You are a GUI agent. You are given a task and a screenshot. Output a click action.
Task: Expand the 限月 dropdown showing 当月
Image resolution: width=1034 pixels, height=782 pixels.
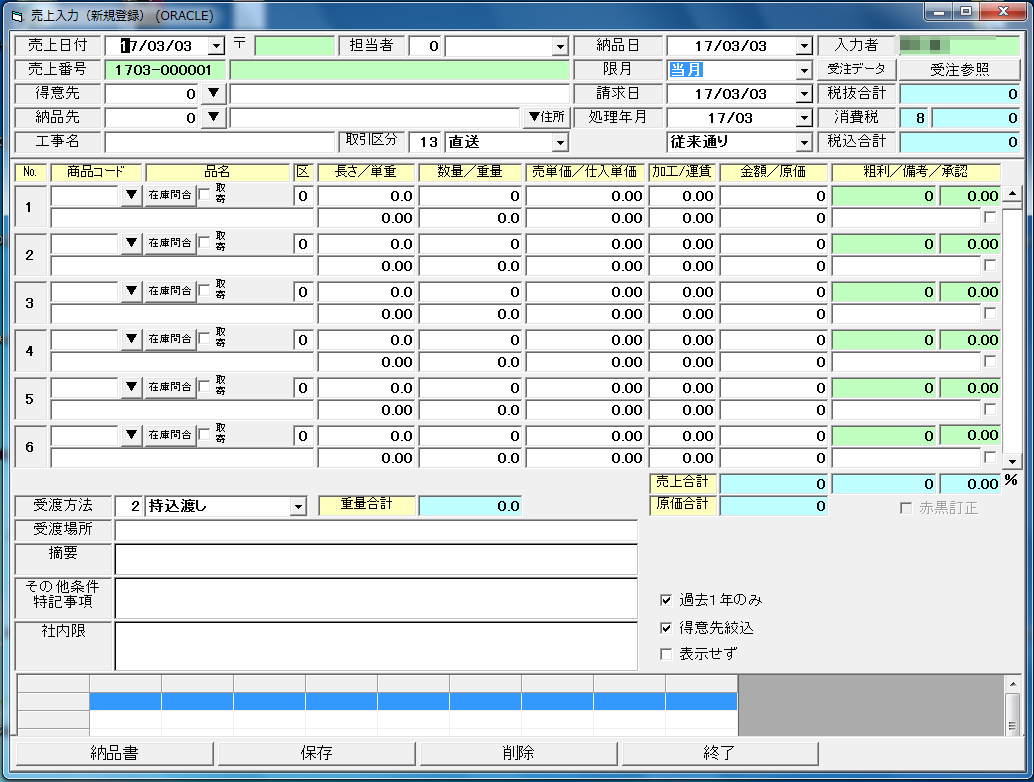pos(804,70)
